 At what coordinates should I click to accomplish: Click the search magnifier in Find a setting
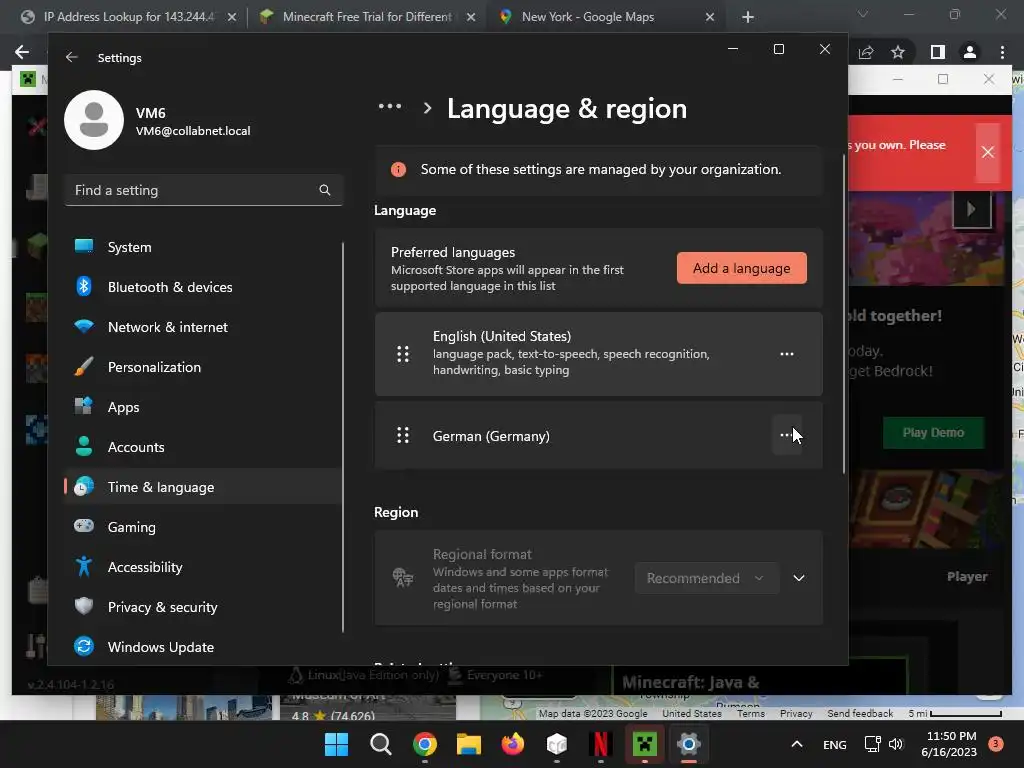click(325, 190)
